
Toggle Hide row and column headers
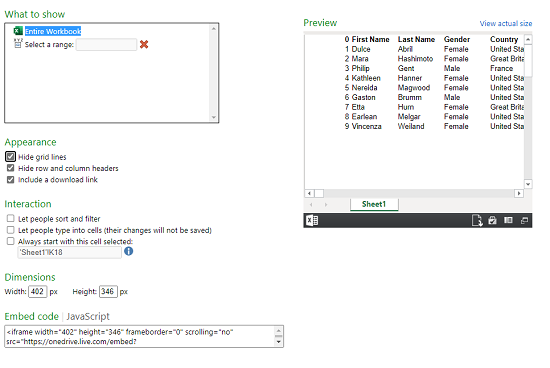(x=11, y=168)
